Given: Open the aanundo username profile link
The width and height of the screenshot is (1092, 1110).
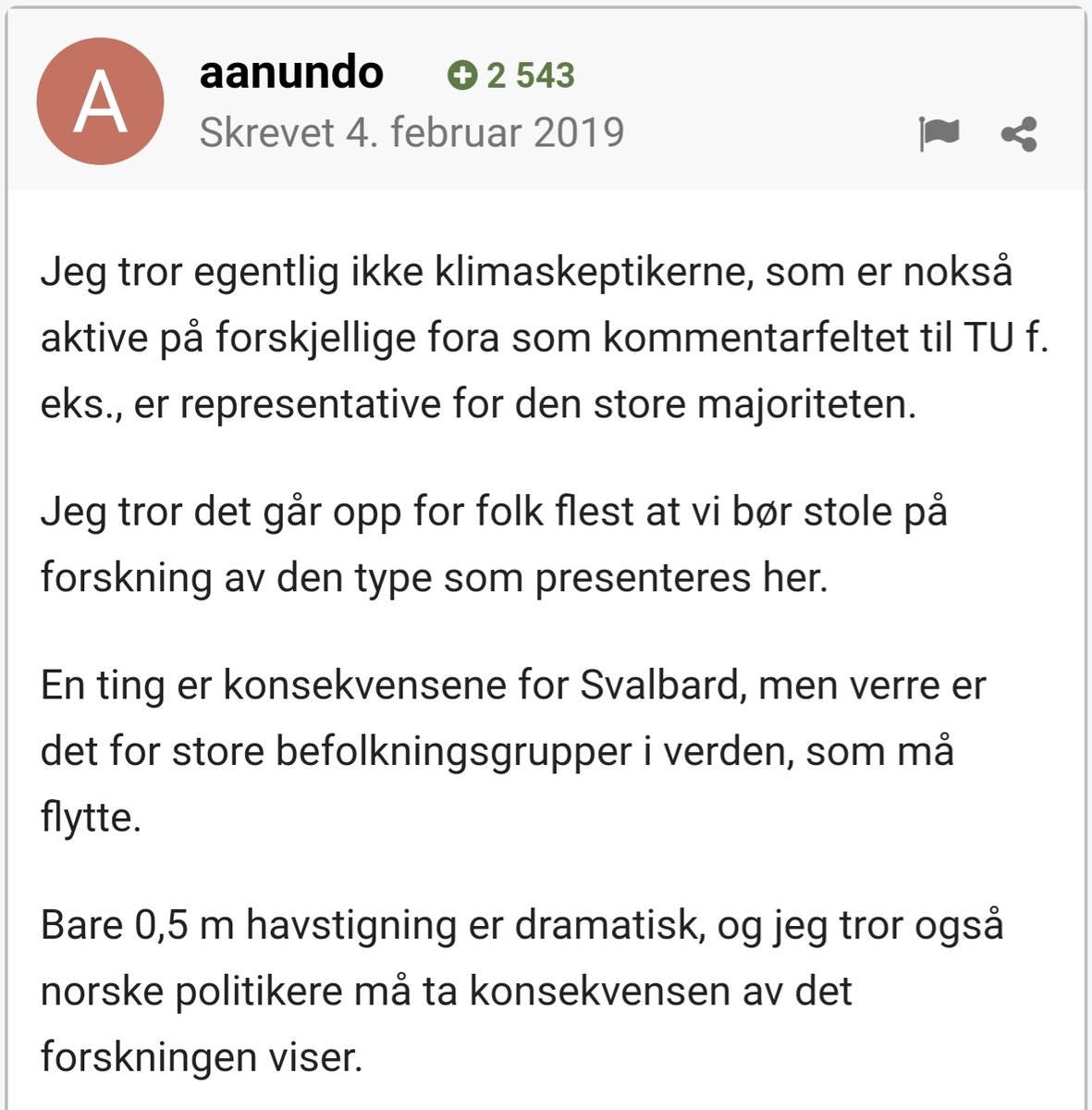Looking at the screenshot, I should click(291, 72).
